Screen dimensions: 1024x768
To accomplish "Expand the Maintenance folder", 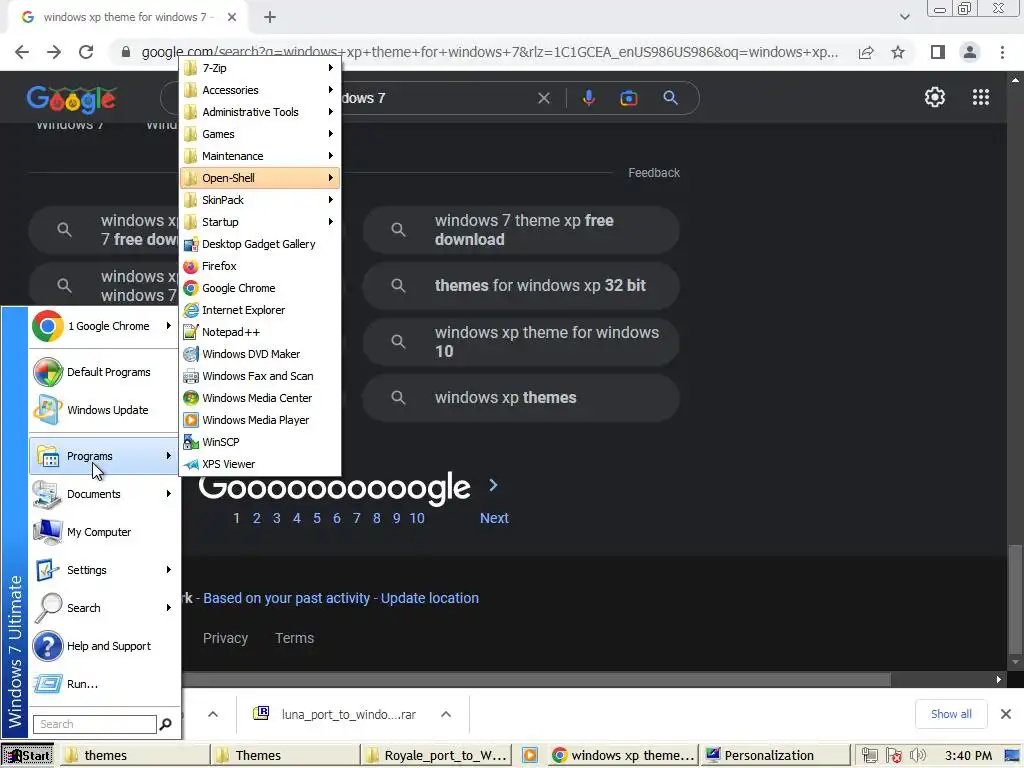I will [x=260, y=156].
